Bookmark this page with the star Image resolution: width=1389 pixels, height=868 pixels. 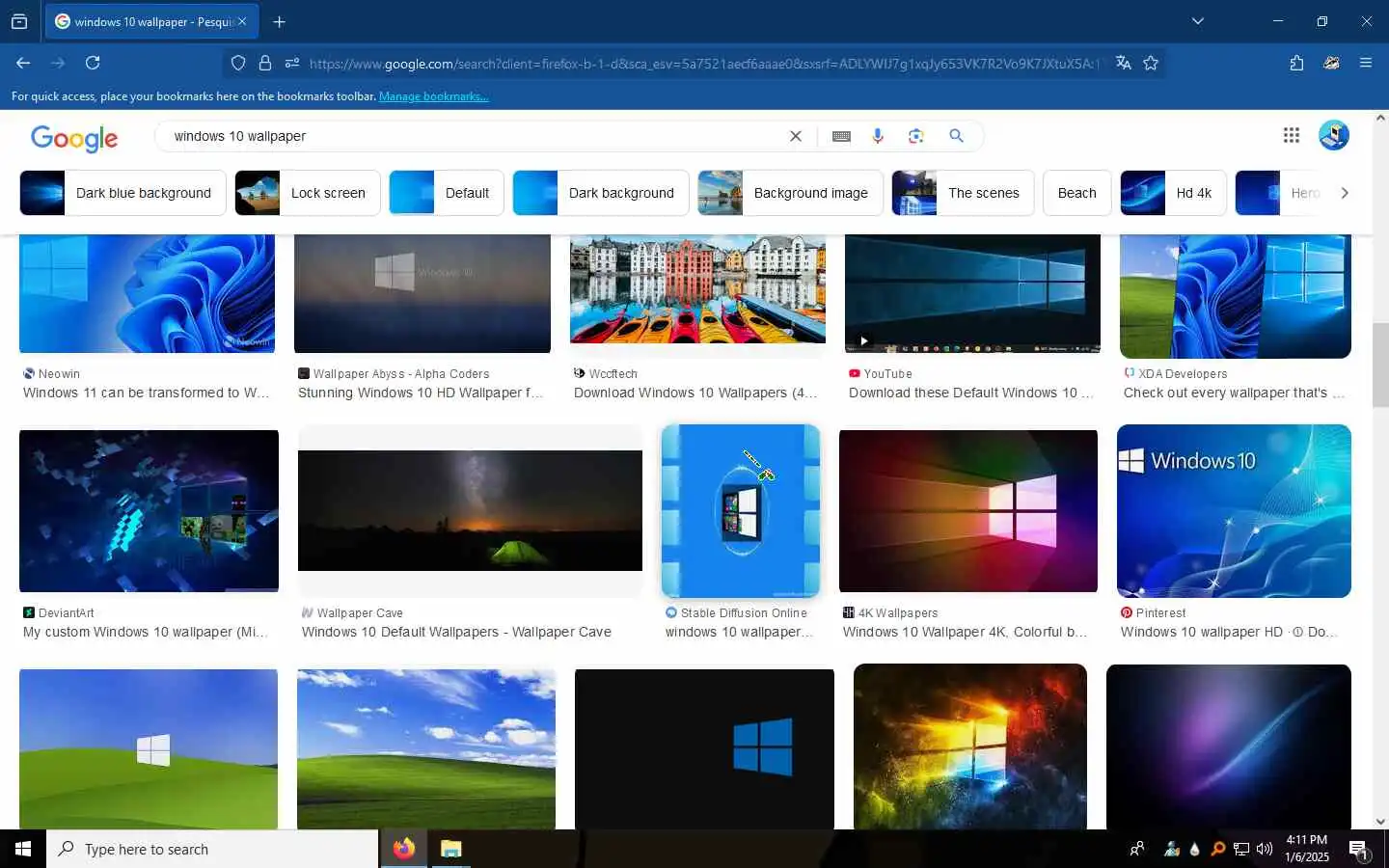click(x=1151, y=63)
